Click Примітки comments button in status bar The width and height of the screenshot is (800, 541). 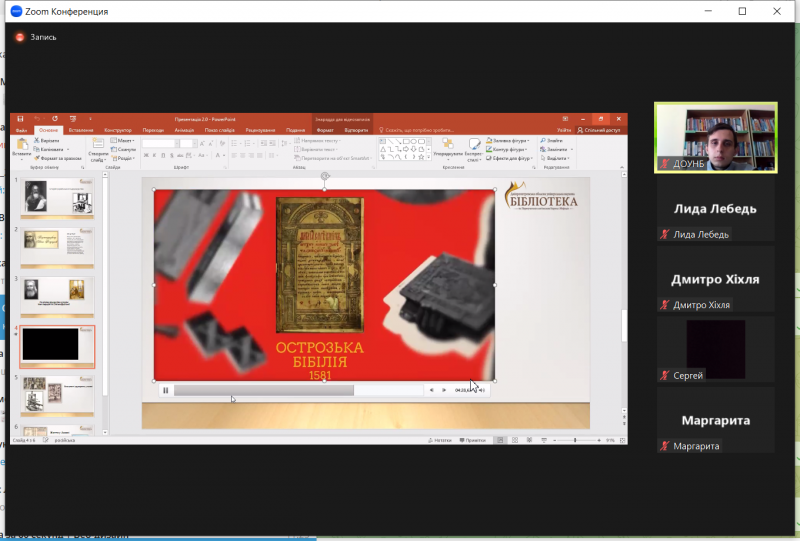tap(472, 440)
